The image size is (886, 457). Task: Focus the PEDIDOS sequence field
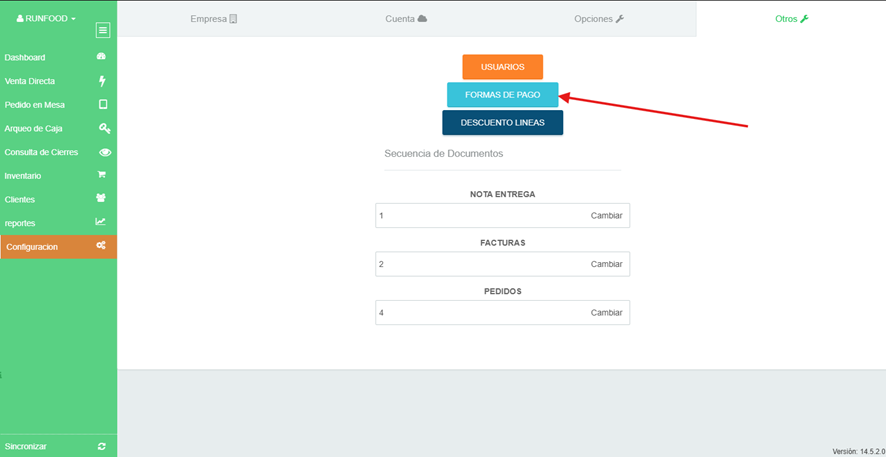pyautogui.click(x=502, y=312)
